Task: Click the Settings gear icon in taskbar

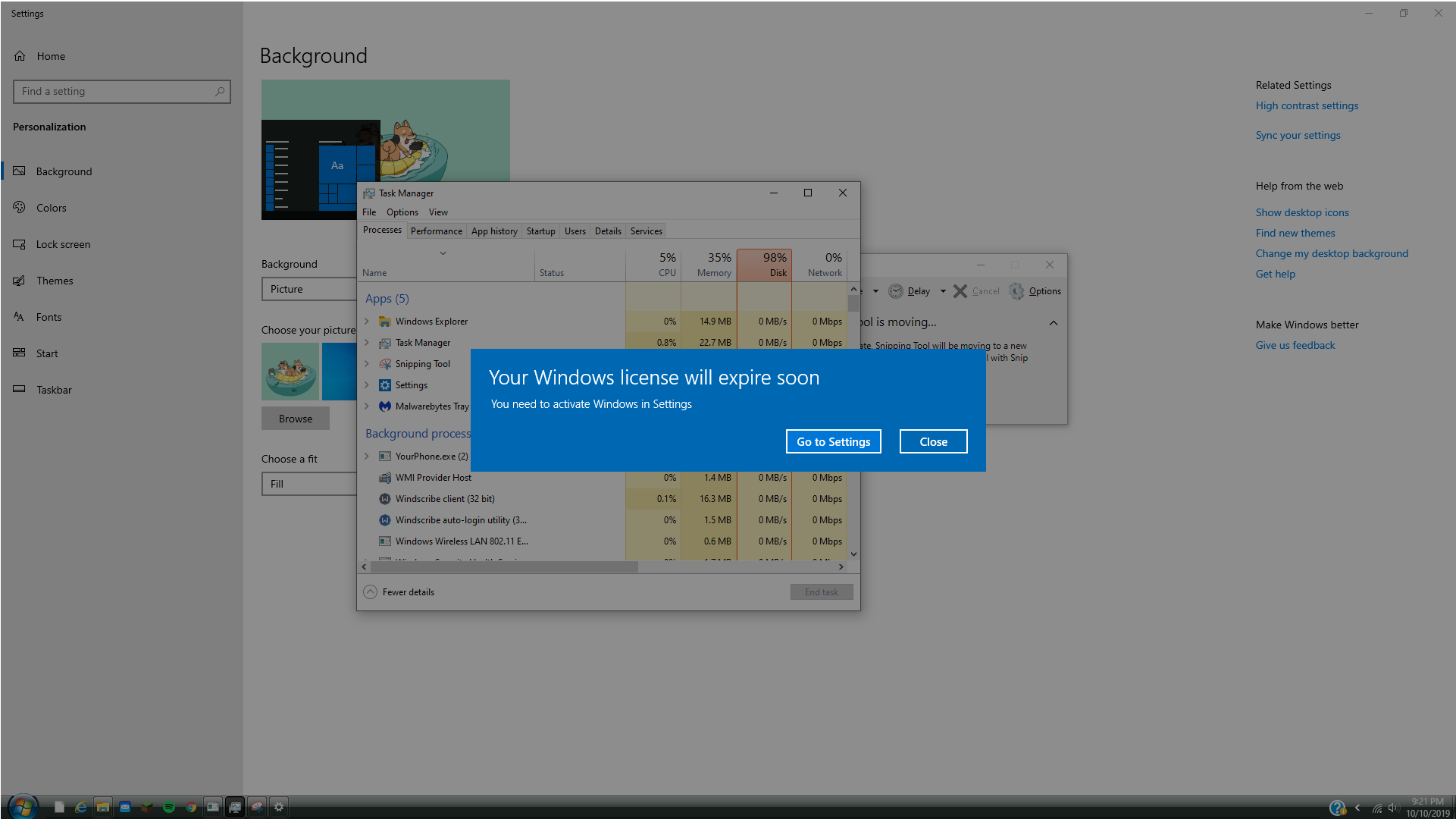Action: pos(278,807)
